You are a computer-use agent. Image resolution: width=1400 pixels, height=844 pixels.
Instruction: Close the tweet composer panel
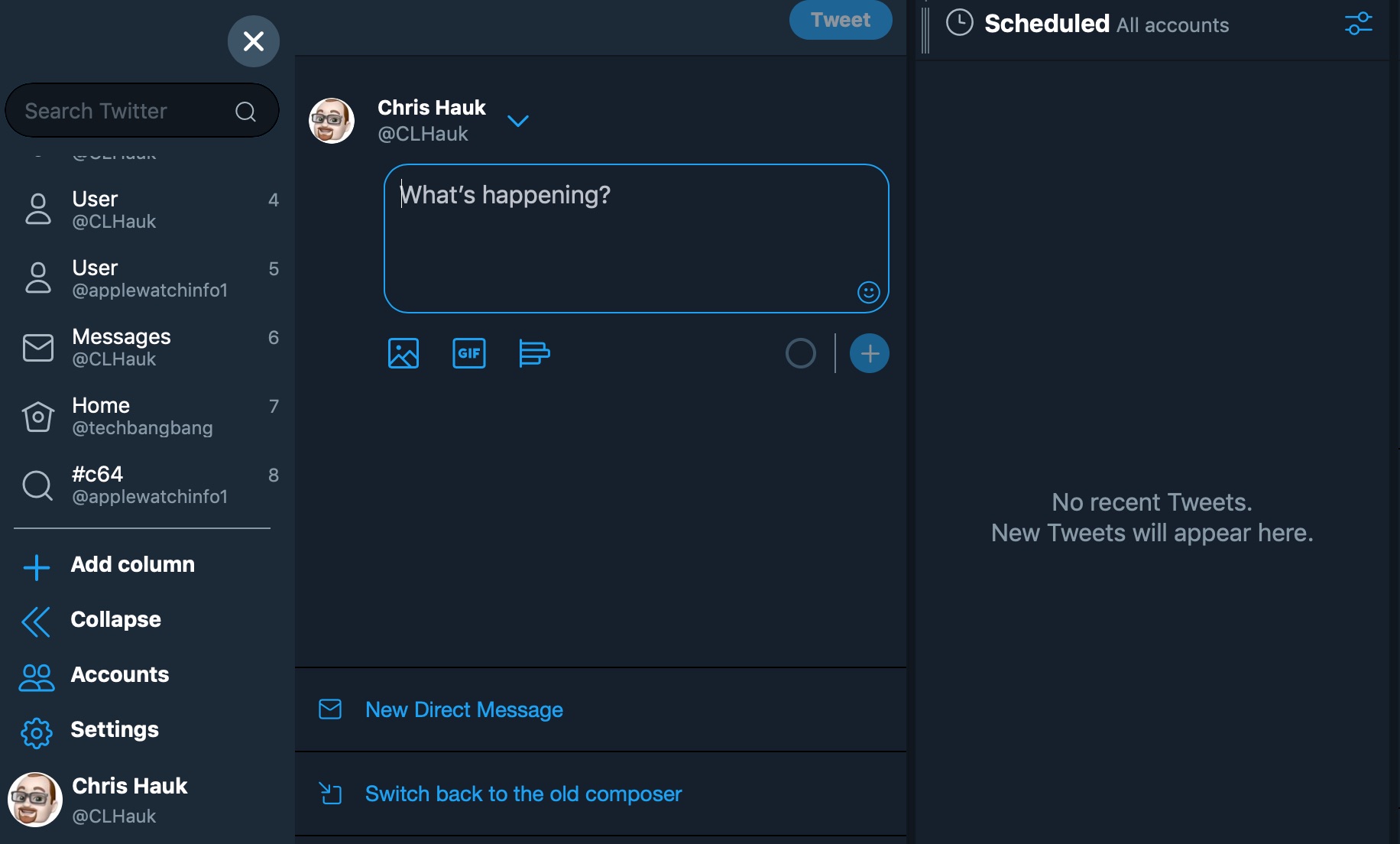253,41
